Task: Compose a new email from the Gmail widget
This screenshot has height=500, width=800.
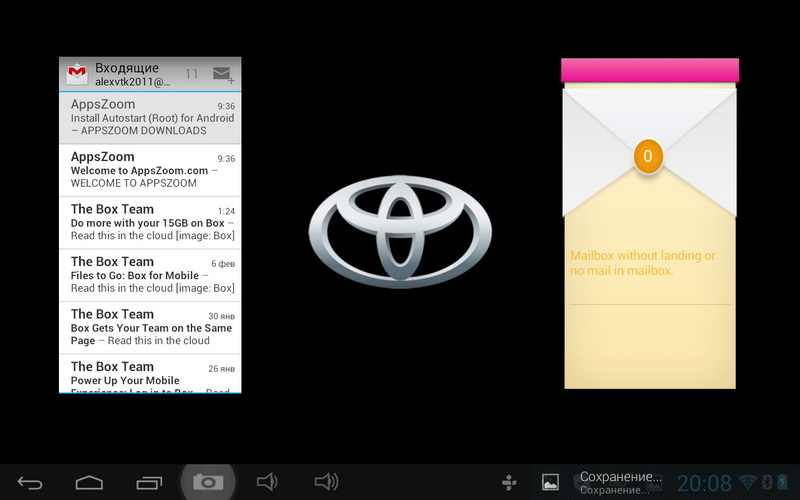Action: (x=222, y=74)
